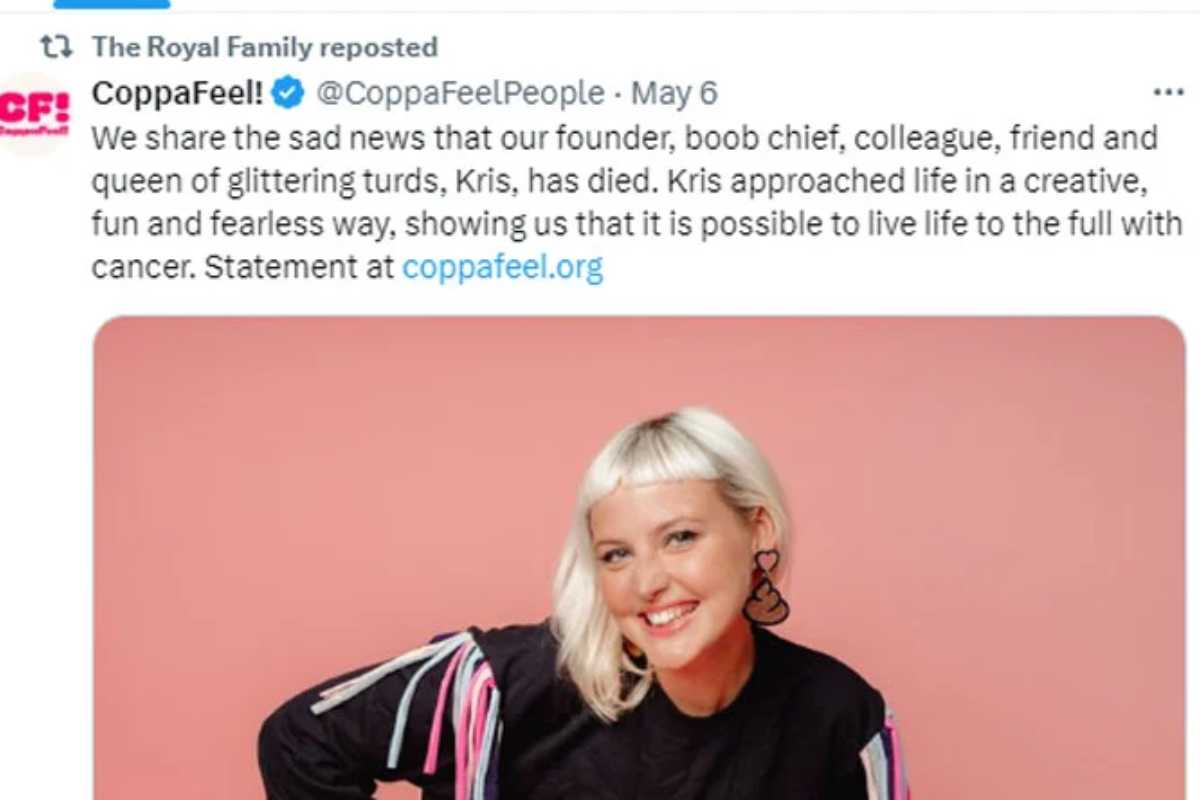This screenshot has width=1200, height=800.
Task: Follow the coppafeel.org link
Action: coord(502,268)
